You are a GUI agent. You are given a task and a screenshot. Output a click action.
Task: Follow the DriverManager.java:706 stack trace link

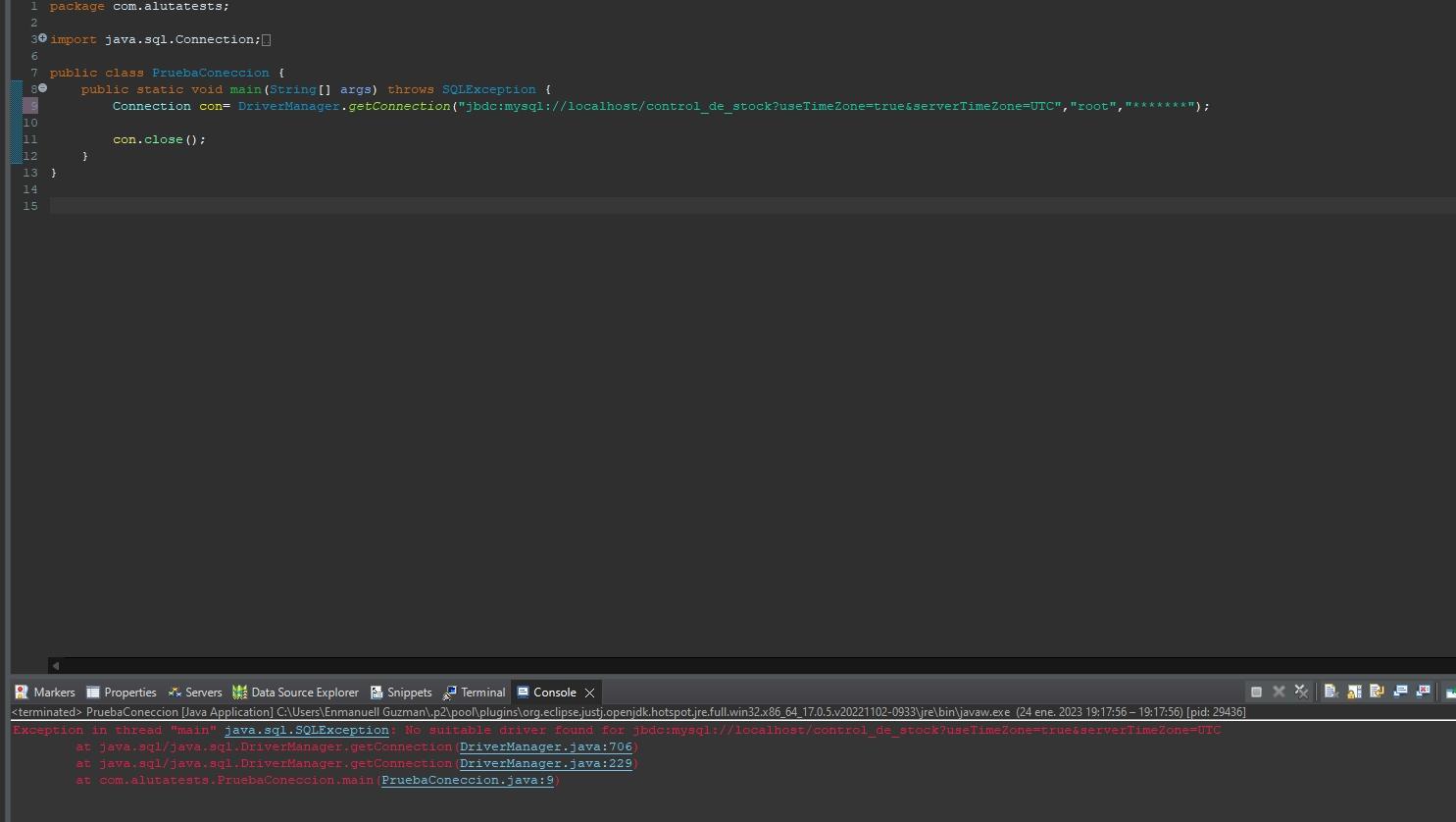coord(546,746)
